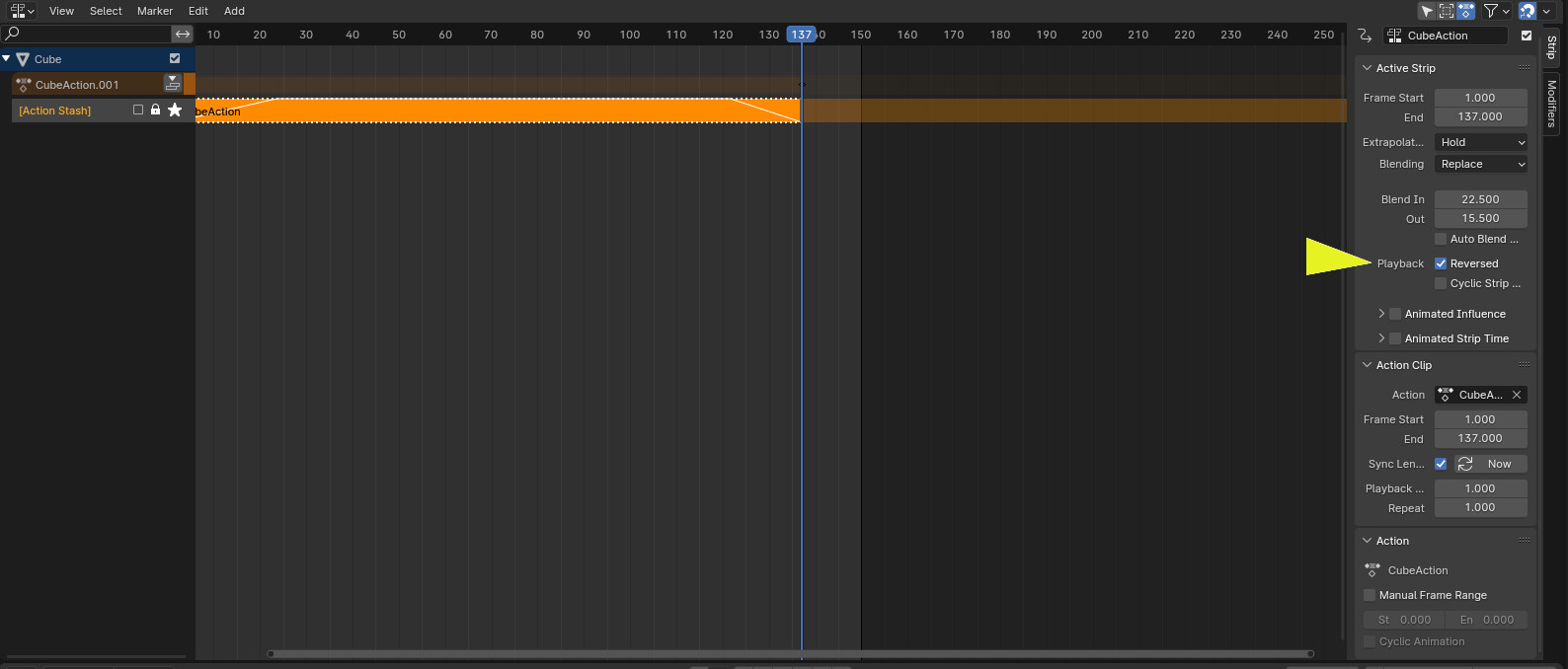The height and width of the screenshot is (669, 1568).
Task: Switch to the Modifiers sidebar tab
Action: click(x=1551, y=104)
